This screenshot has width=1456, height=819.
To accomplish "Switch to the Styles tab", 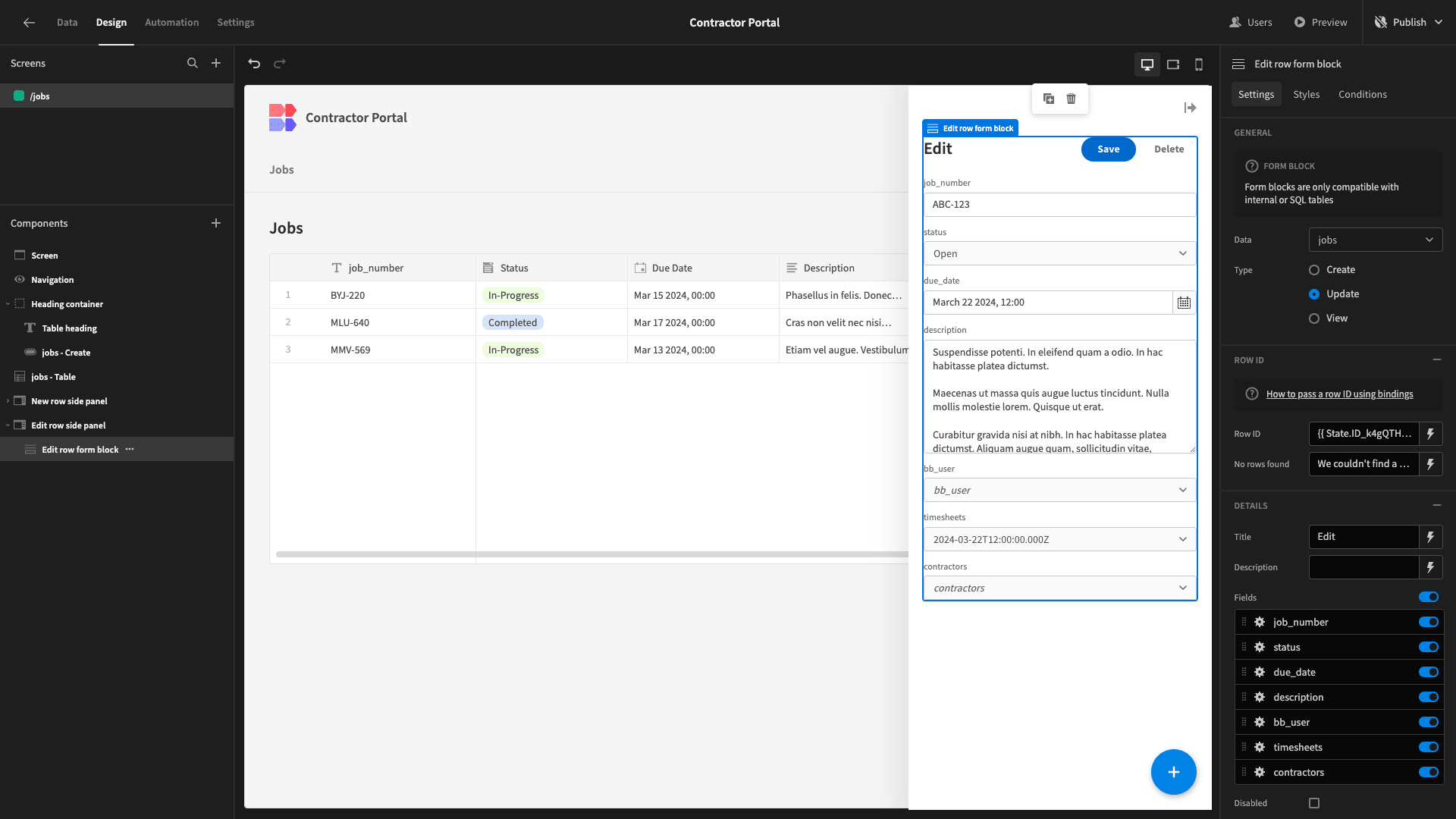I will (1306, 94).
